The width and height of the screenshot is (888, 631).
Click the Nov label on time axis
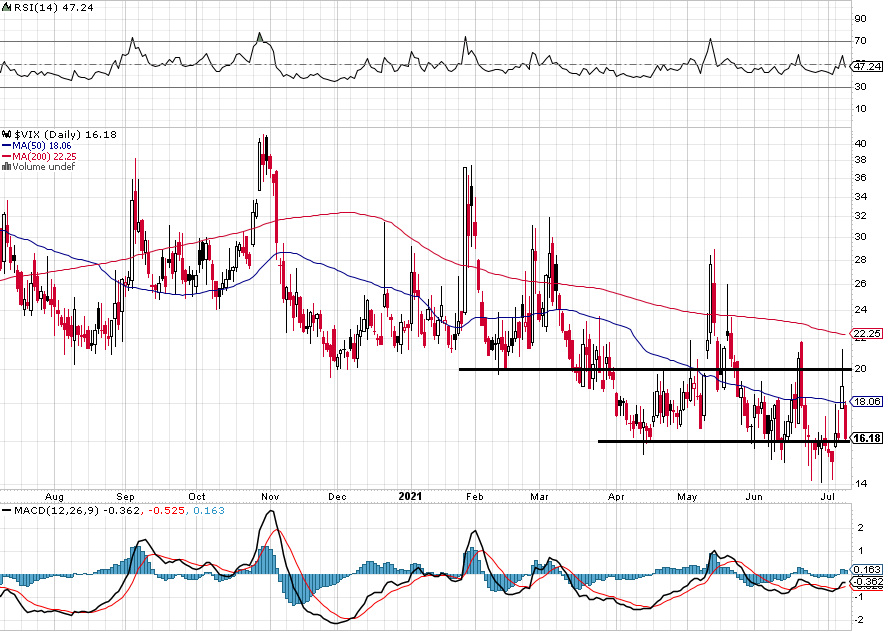[x=270, y=497]
